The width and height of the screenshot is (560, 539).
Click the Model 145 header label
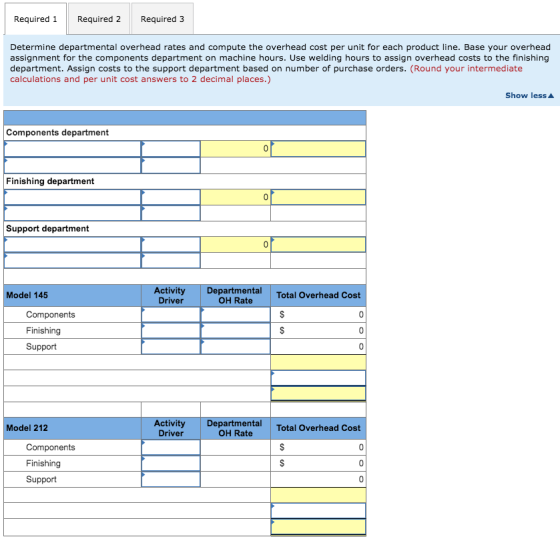27,295
